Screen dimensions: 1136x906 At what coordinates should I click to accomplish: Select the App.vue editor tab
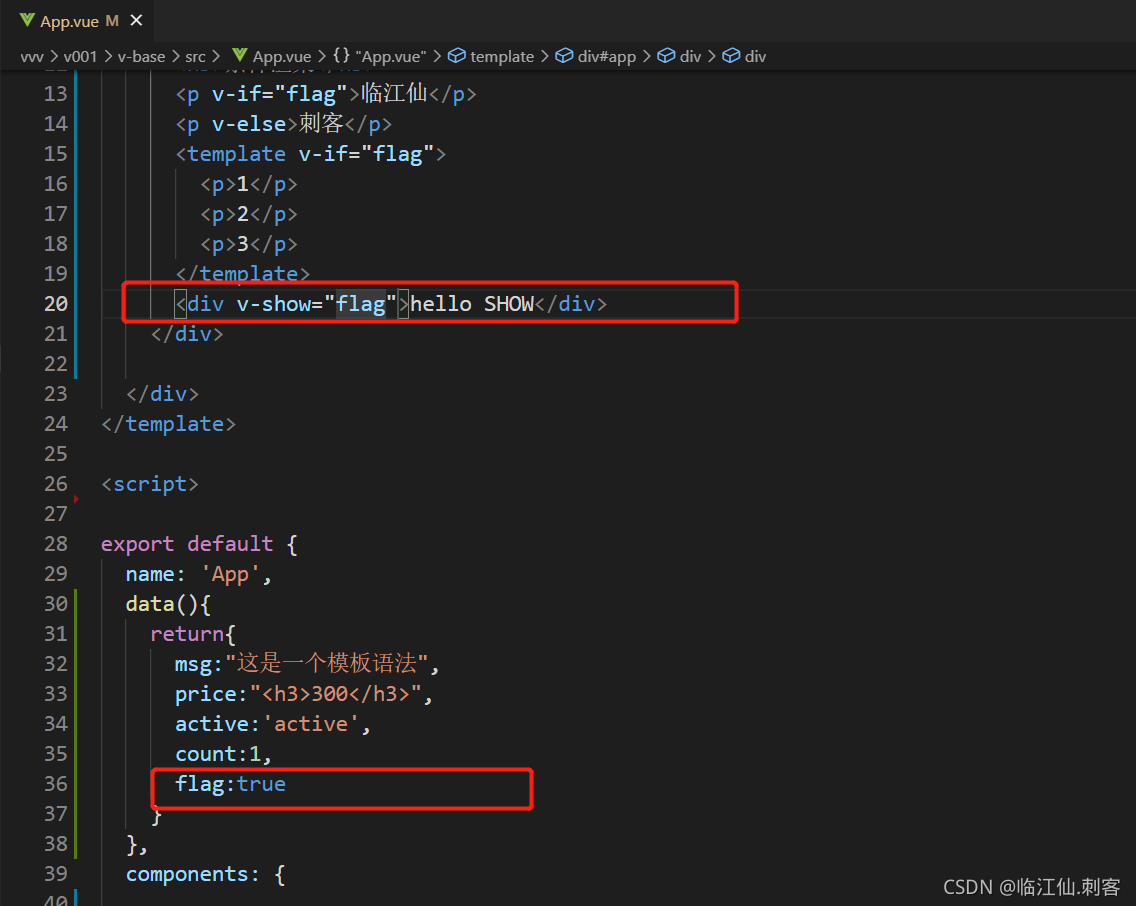[78, 21]
